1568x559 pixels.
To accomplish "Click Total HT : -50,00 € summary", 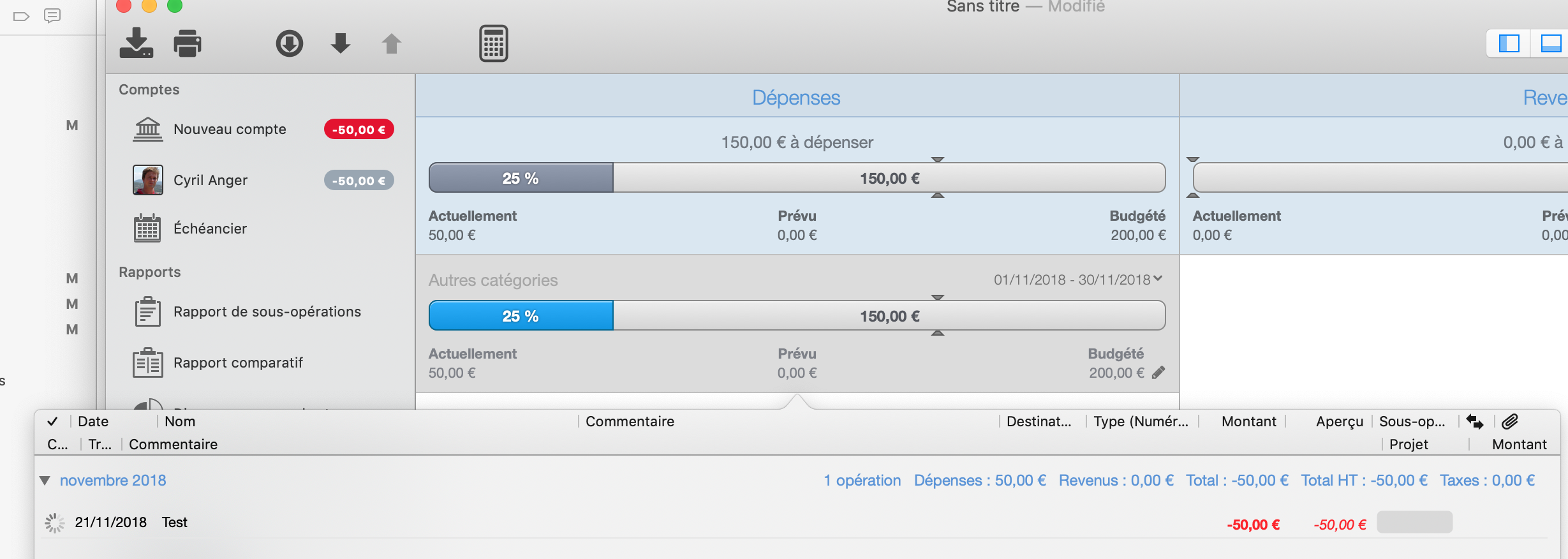I will pos(1364,481).
